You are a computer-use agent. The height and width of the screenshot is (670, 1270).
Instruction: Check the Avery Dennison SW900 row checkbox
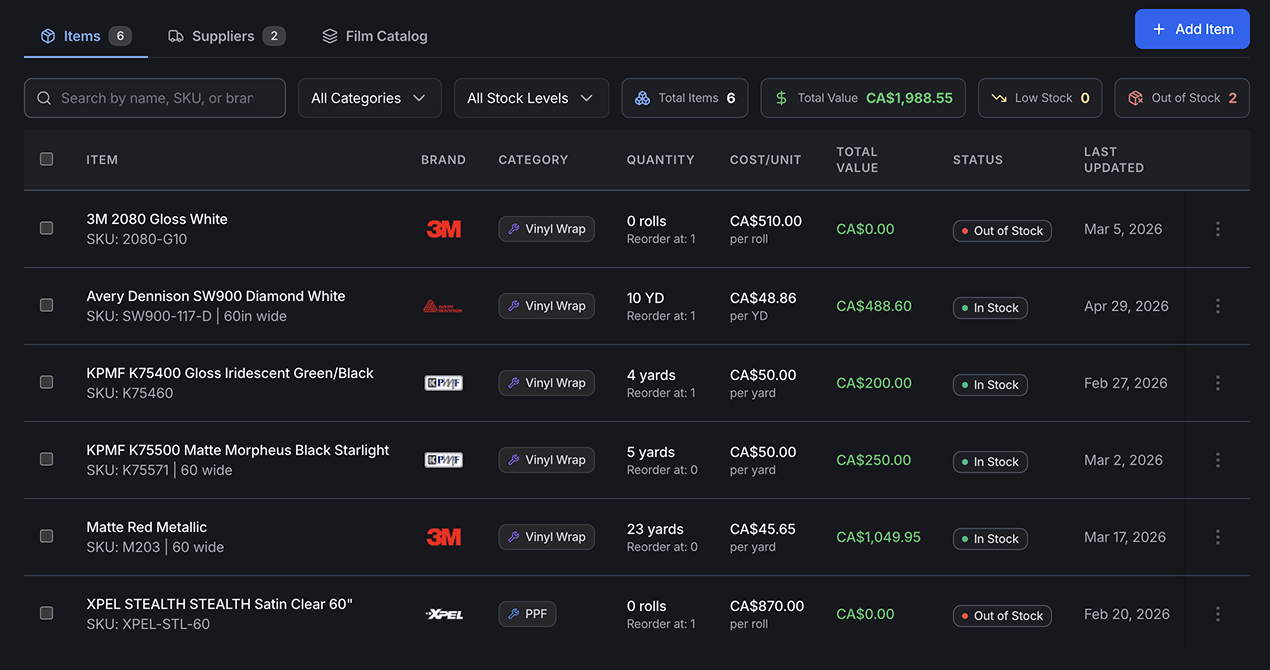pos(46,305)
